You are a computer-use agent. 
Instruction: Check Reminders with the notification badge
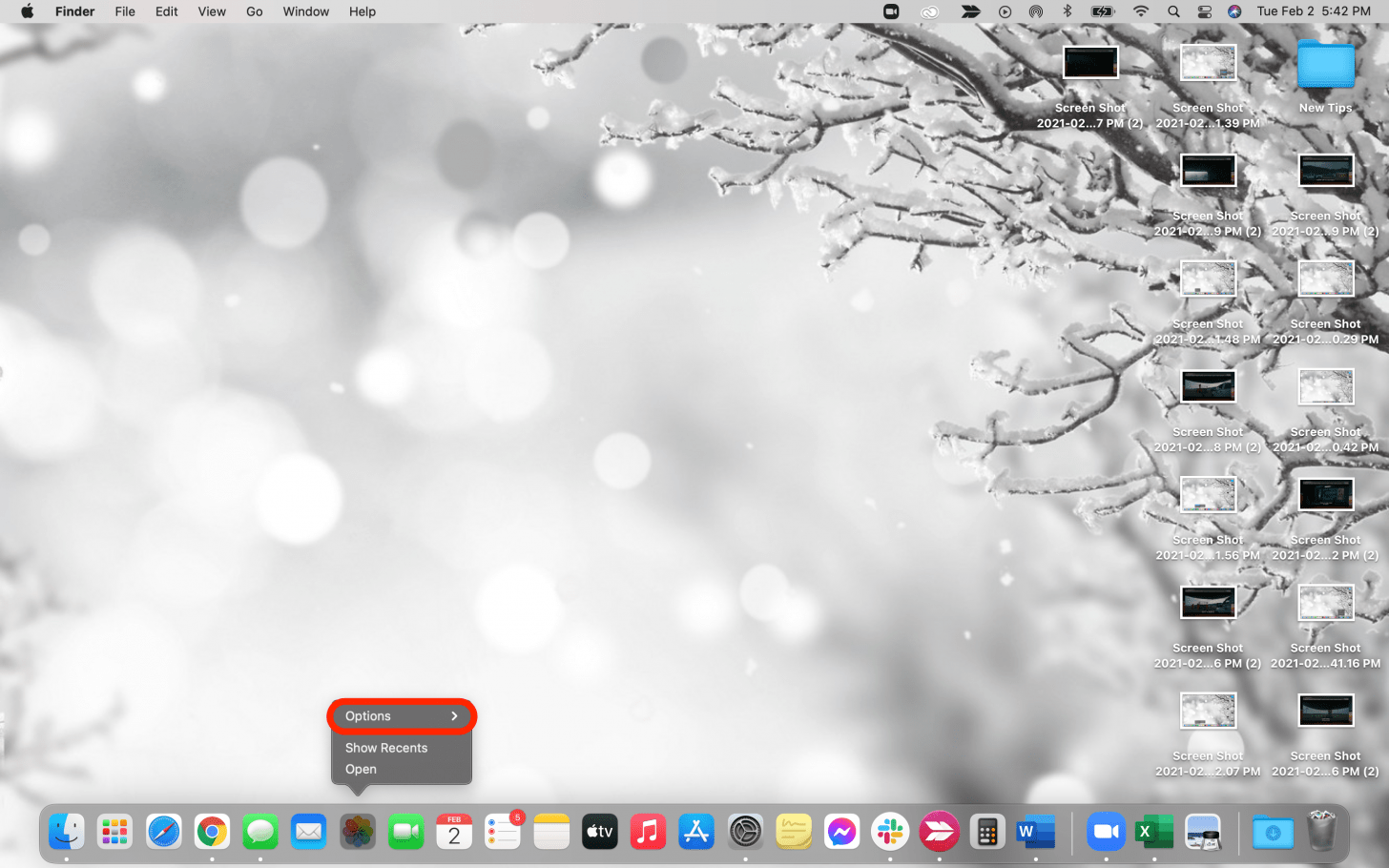(x=503, y=831)
